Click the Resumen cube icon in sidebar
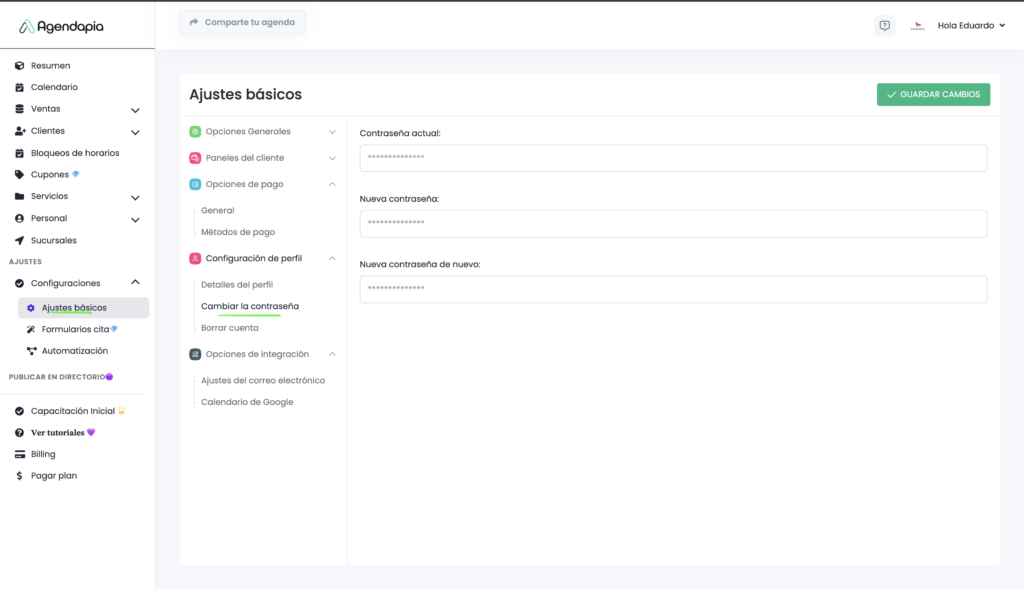The image size is (1024, 589). click(19, 66)
